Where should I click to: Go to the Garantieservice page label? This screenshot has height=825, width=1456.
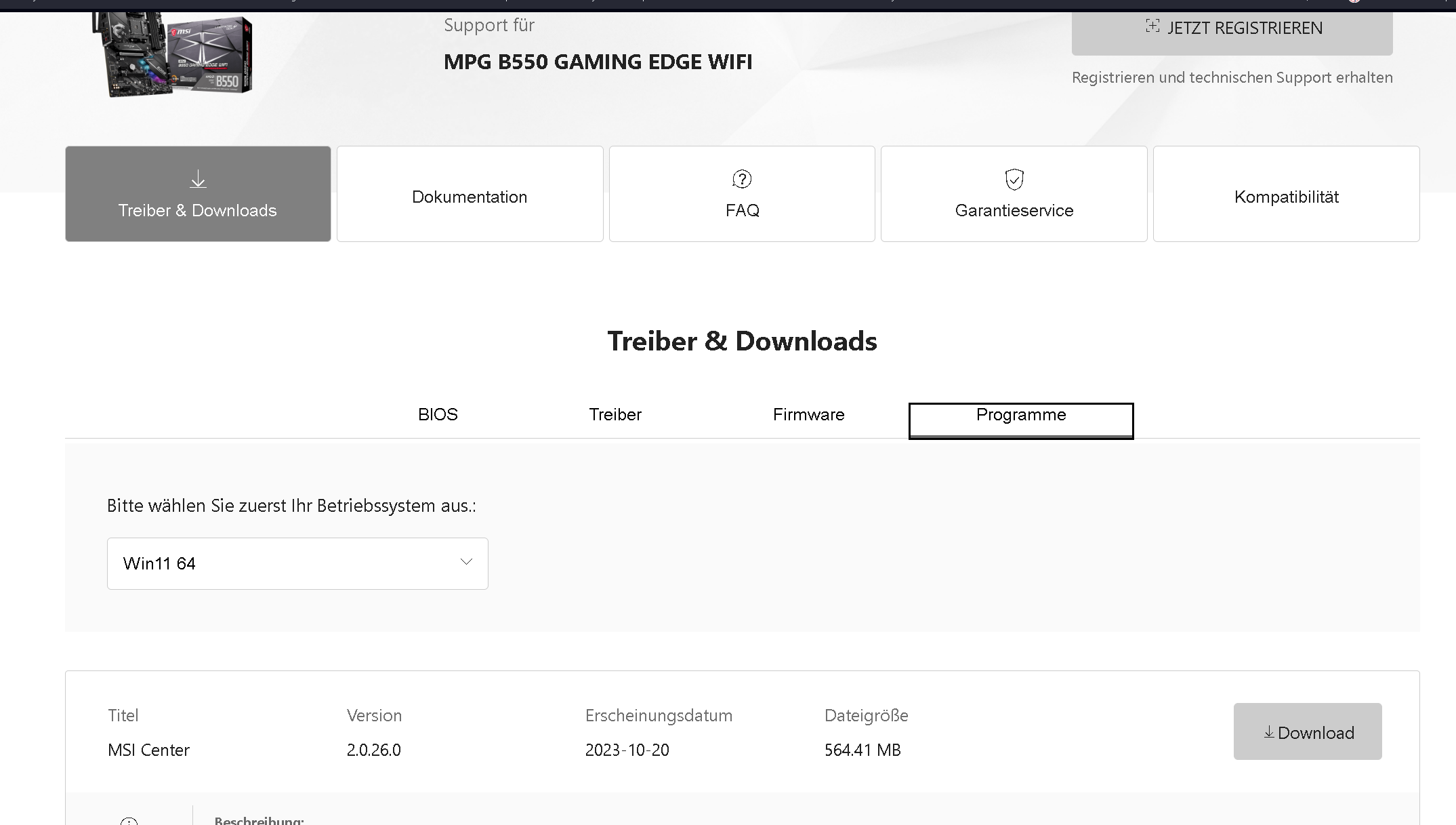[1014, 211]
